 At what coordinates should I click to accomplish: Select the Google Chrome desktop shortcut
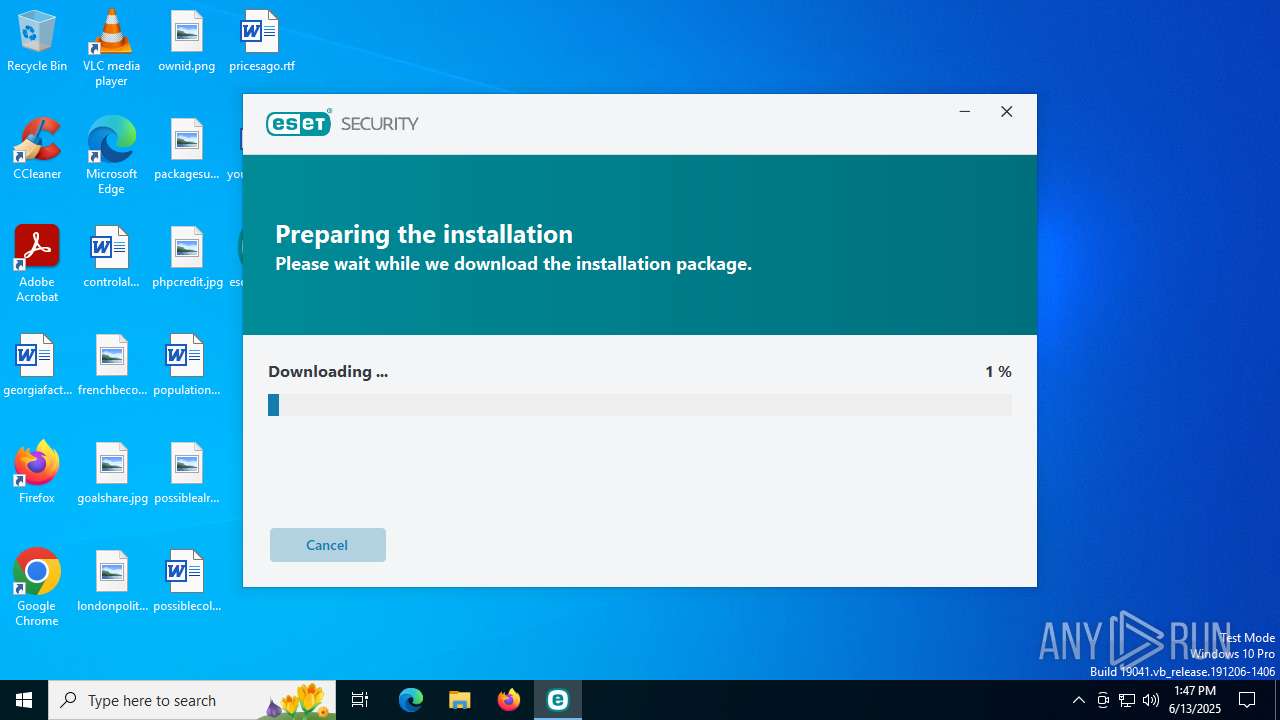pyautogui.click(x=37, y=588)
